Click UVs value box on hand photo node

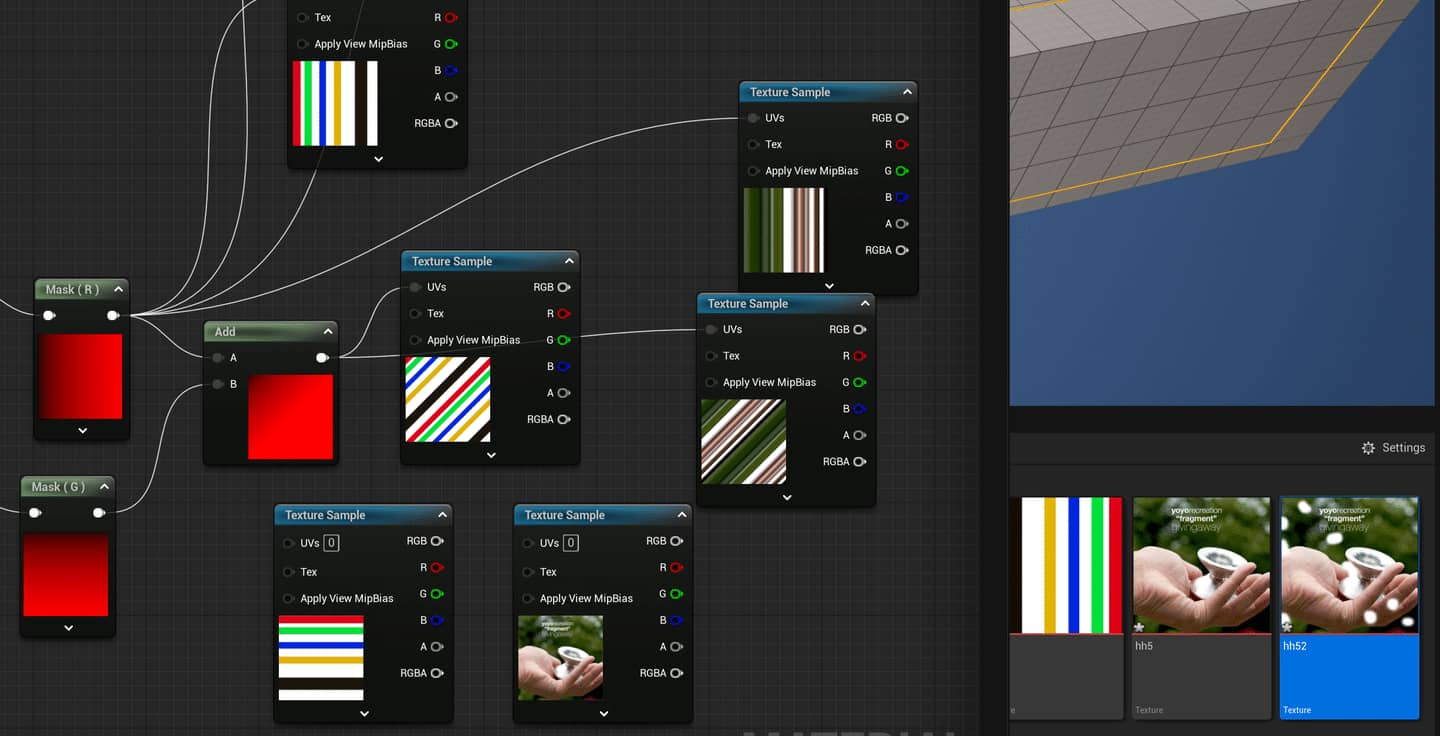click(x=570, y=543)
